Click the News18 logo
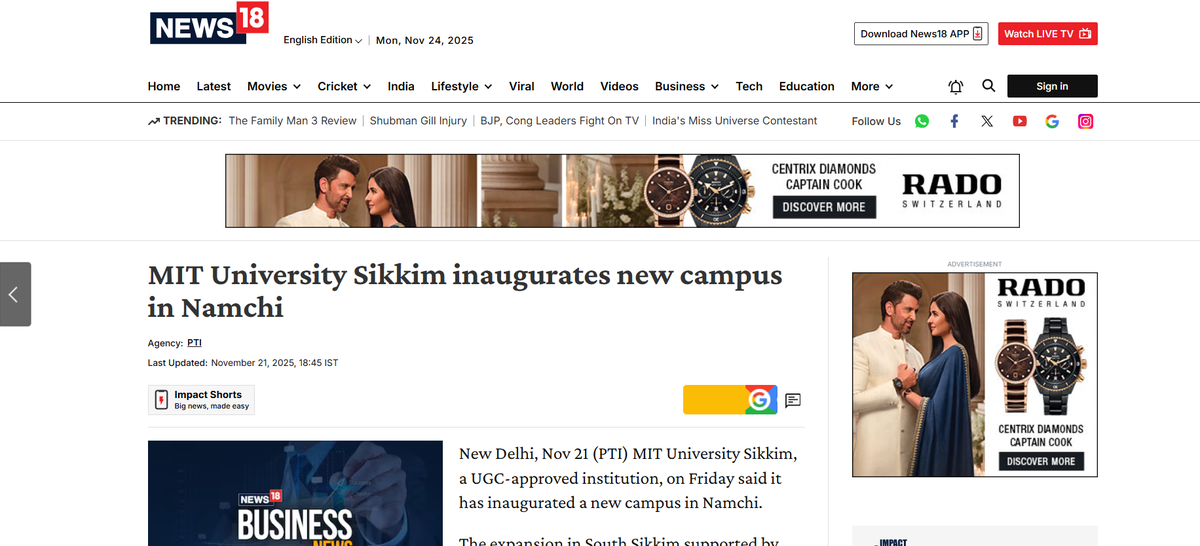The width and height of the screenshot is (1200, 546). (x=209, y=24)
